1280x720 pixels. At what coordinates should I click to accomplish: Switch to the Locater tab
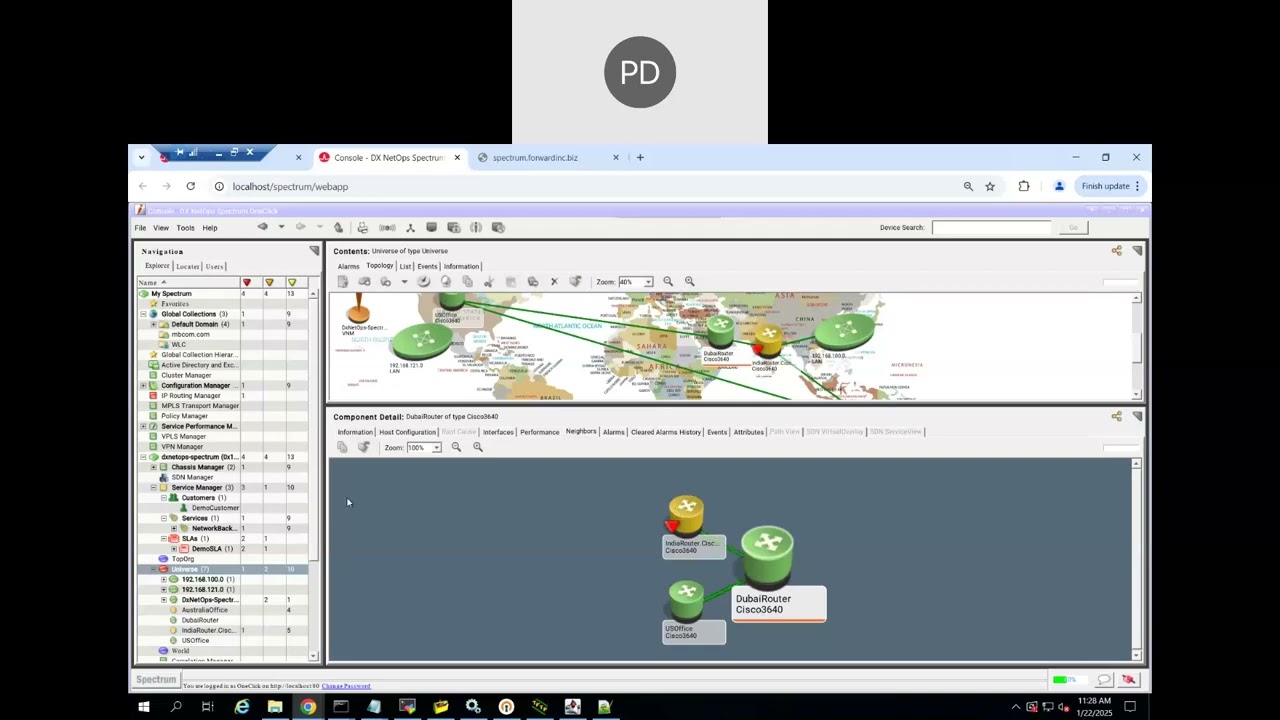click(188, 266)
